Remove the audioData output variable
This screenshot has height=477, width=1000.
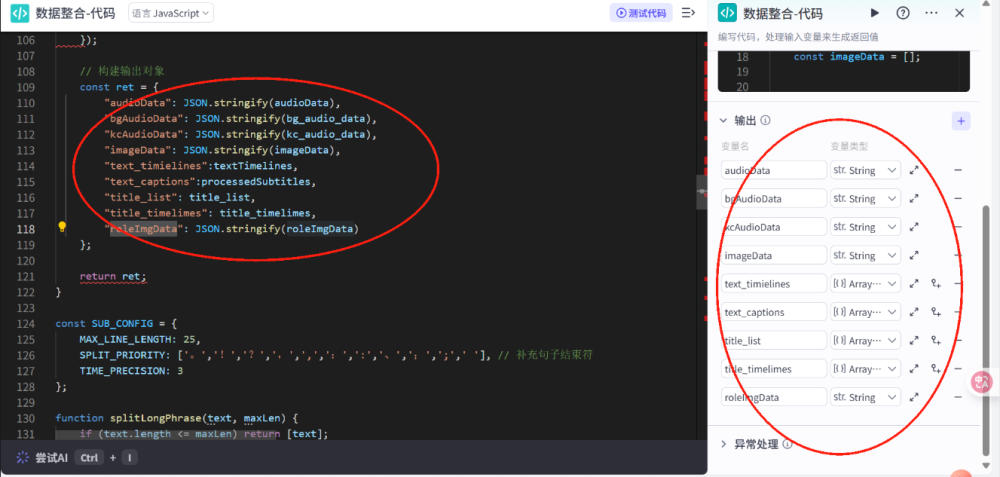pyautogui.click(x=958, y=170)
